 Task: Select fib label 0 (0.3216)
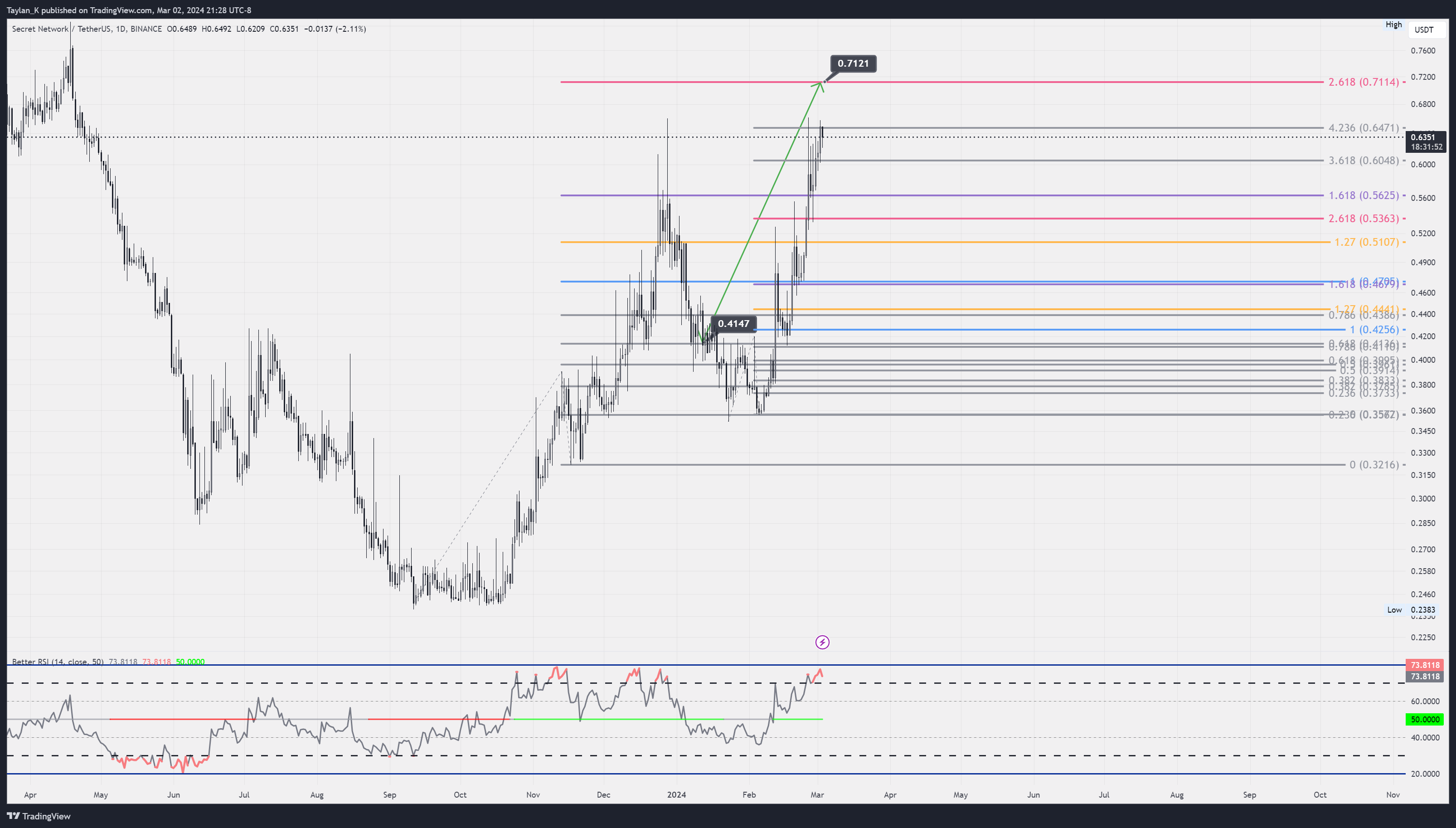click(x=1374, y=465)
